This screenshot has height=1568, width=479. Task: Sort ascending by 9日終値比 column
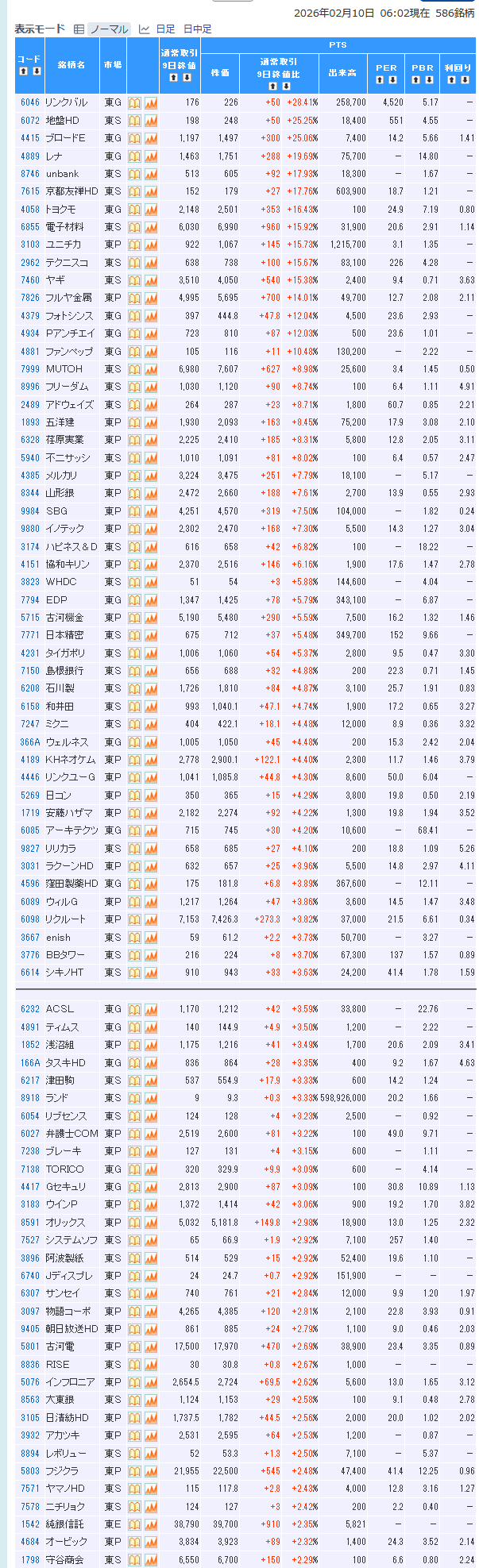(272, 86)
